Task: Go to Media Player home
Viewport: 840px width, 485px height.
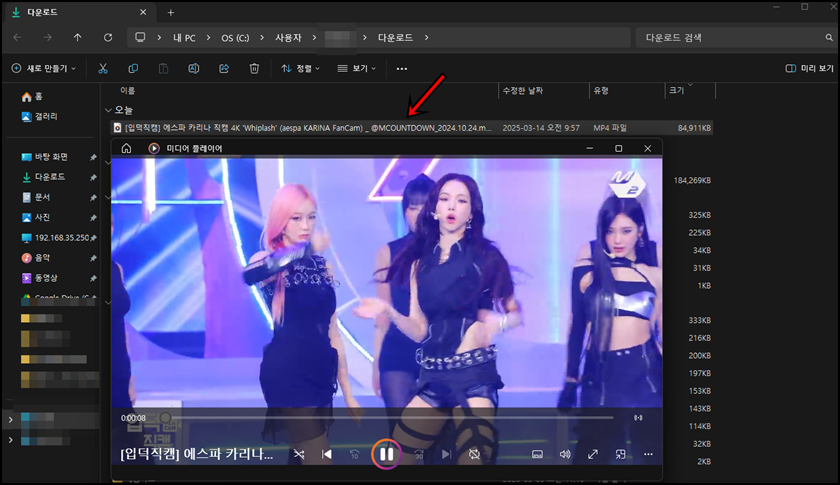Action: click(126, 148)
